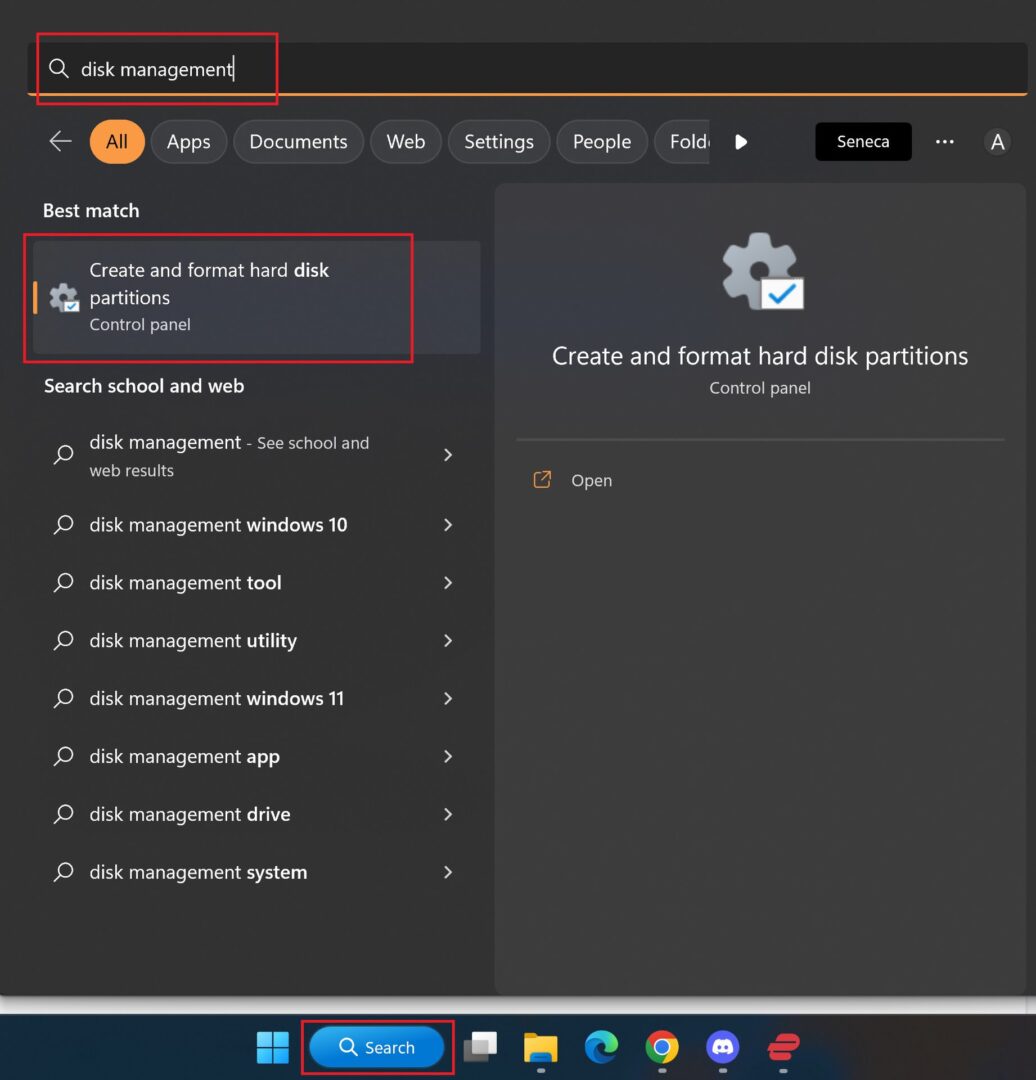Open Discord from the taskbar
Viewport: 1036px width, 1080px height.
click(723, 1047)
